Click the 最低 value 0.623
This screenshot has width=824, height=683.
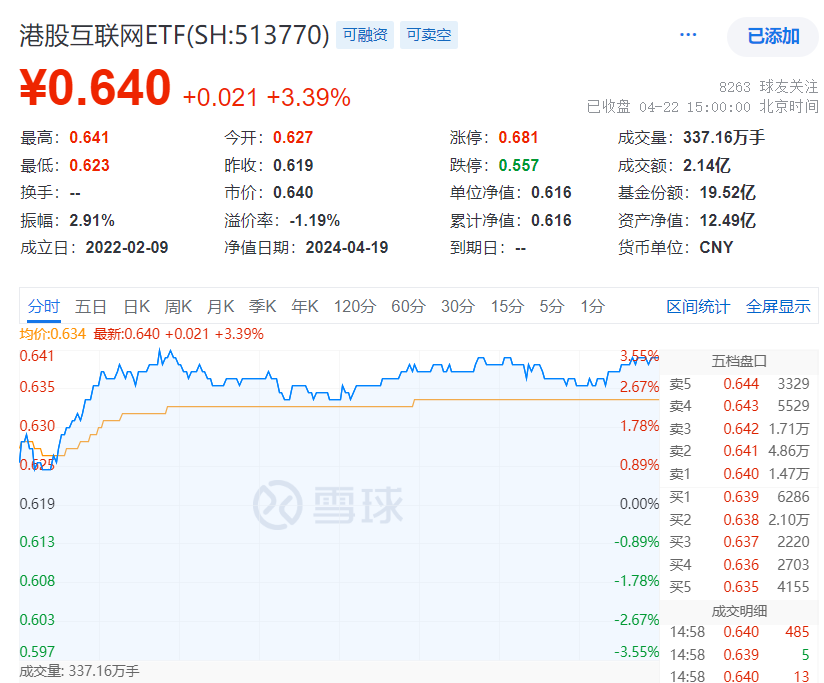tap(89, 165)
